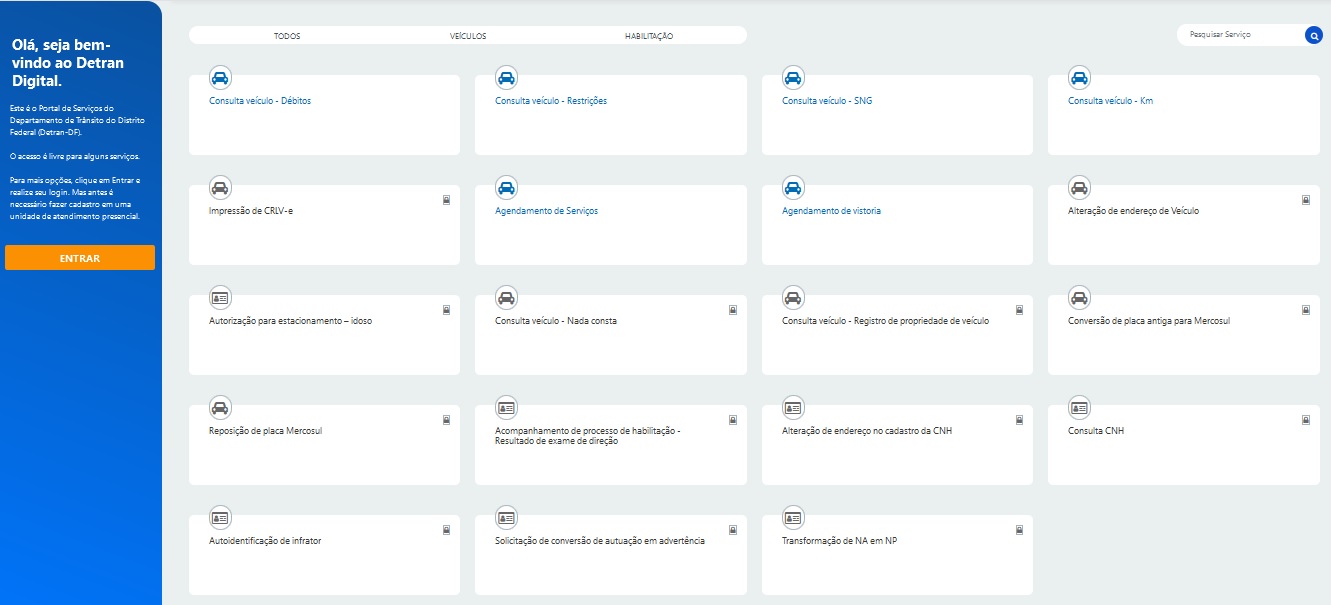Click the car icon on Agendamento de vistoria card
Viewport: 1331px width, 605px height.
(793, 188)
